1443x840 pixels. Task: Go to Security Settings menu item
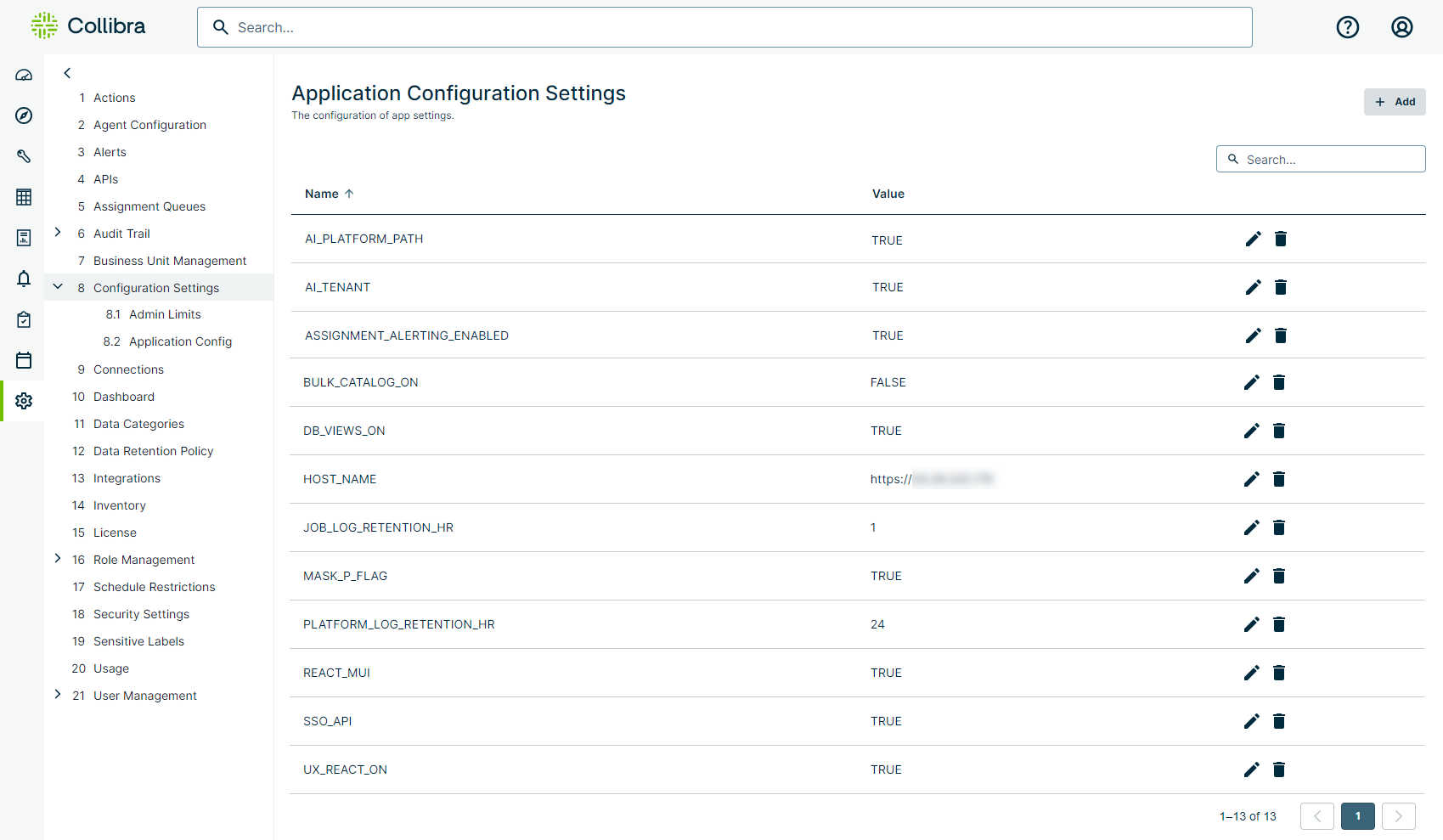pos(141,614)
